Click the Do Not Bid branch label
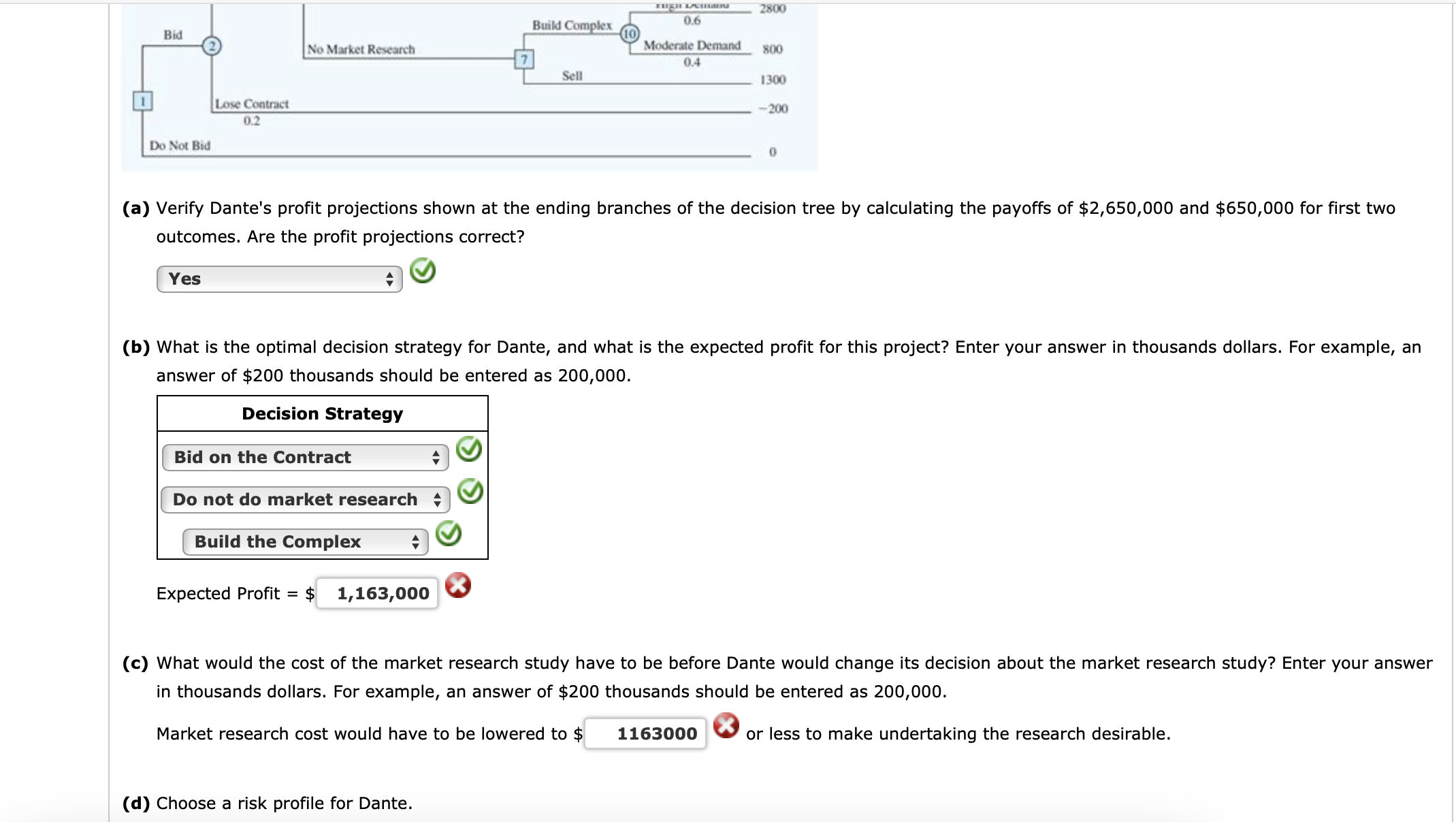This screenshot has height=822, width=1456. pos(180,146)
